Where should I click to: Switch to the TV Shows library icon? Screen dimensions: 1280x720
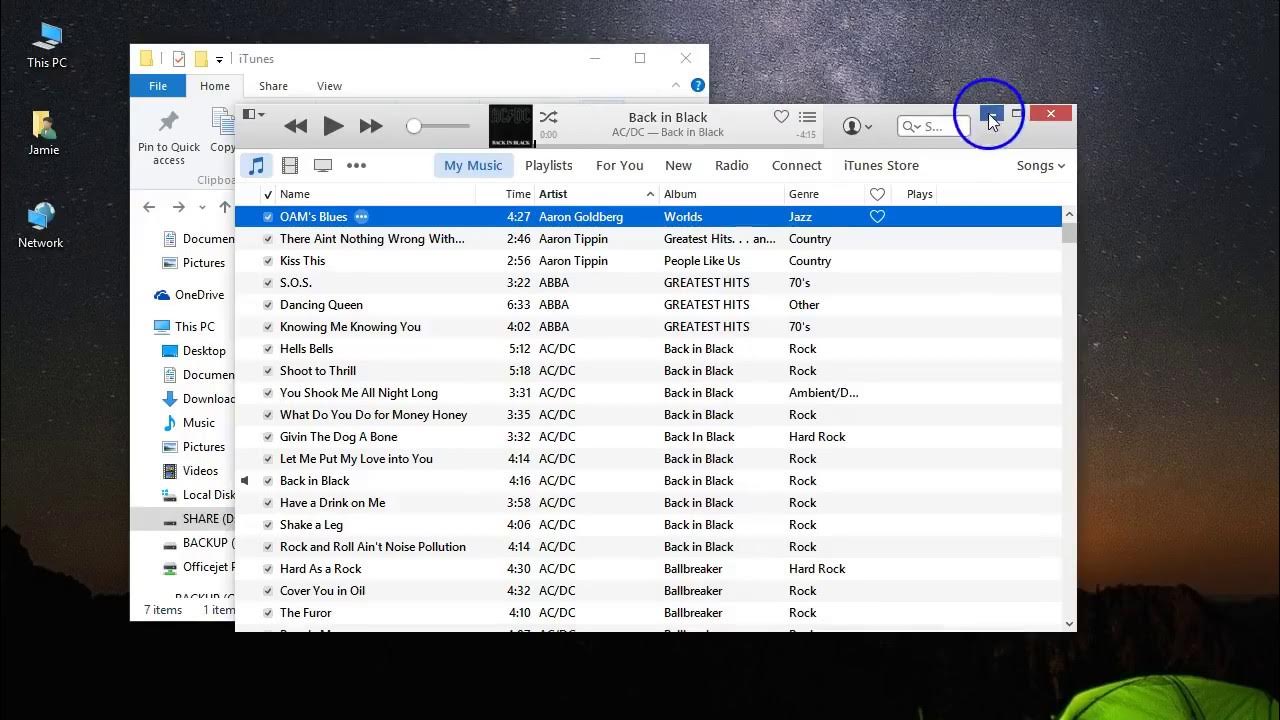point(323,165)
